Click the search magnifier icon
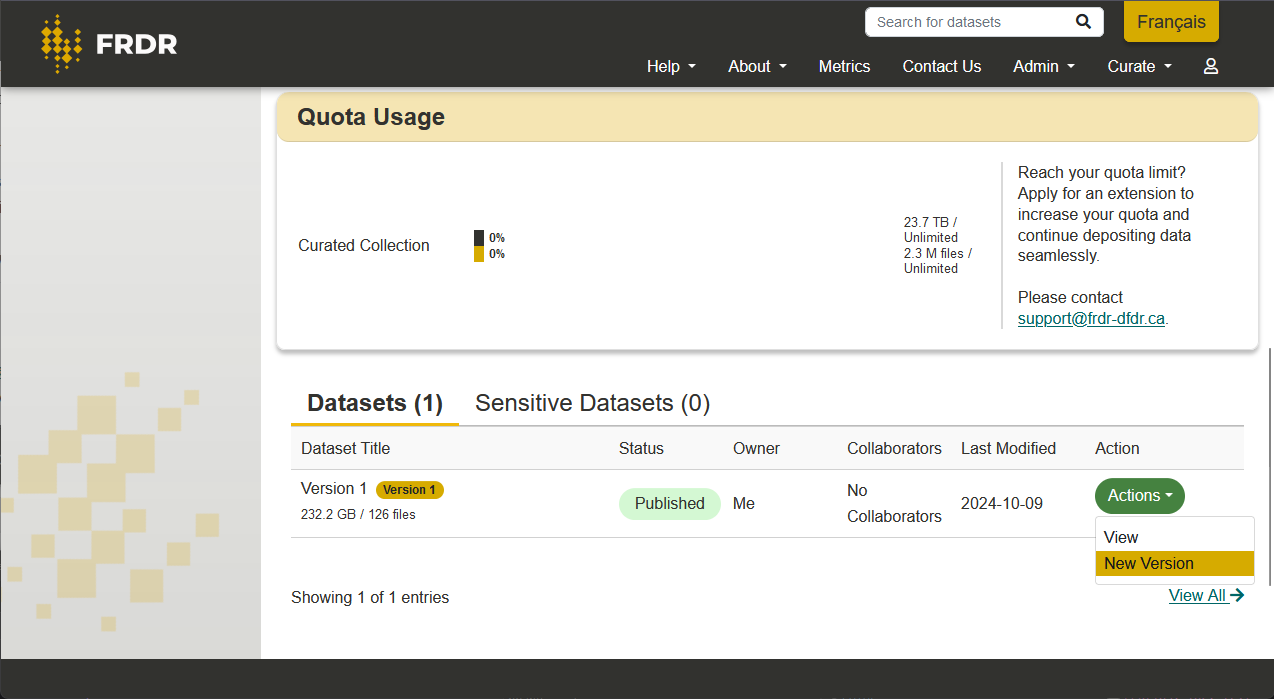 (x=1083, y=22)
